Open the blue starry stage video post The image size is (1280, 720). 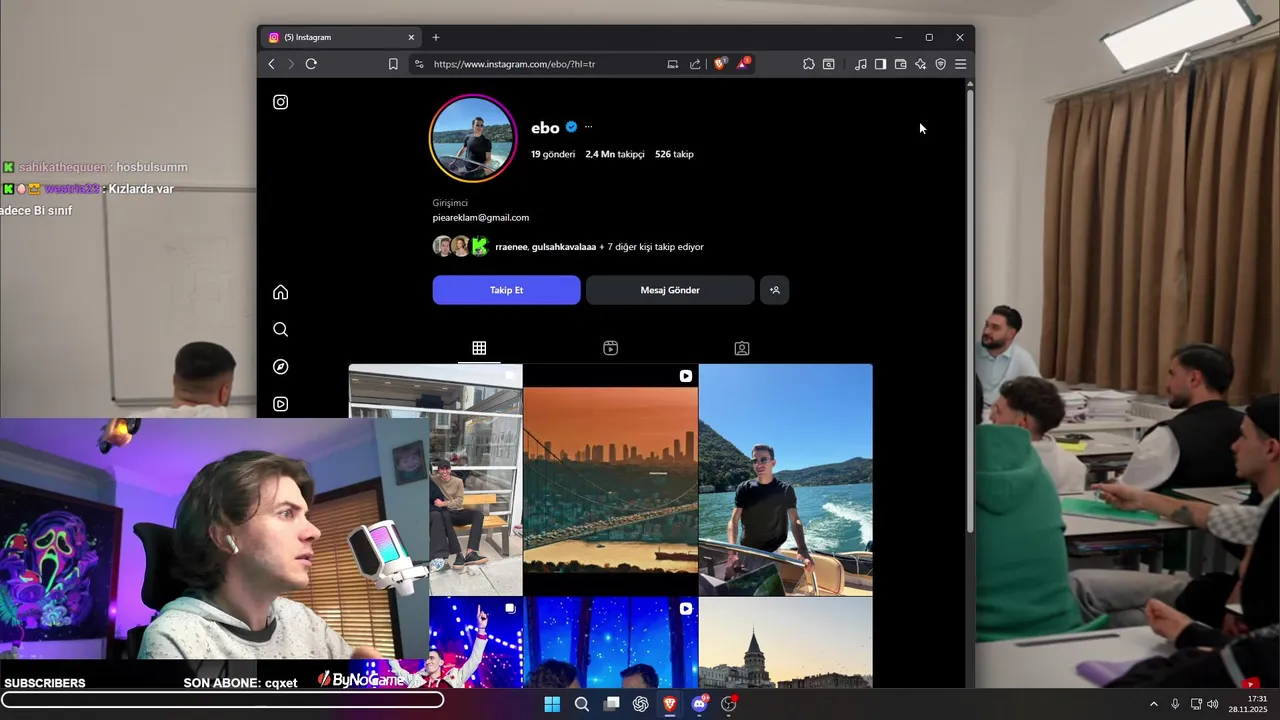tap(610, 642)
